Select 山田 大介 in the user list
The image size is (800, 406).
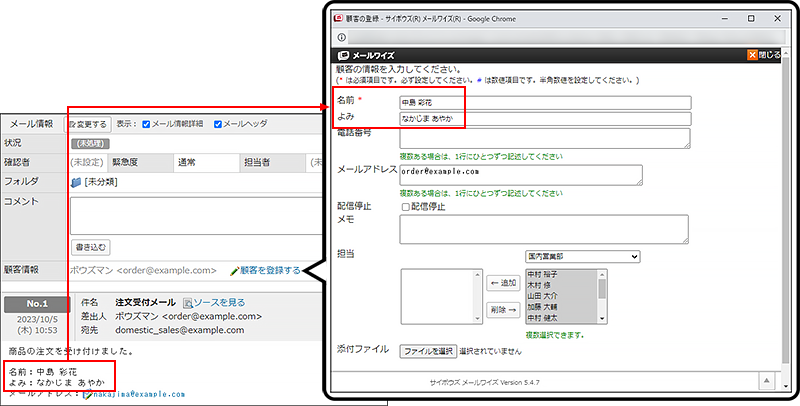[541, 296]
